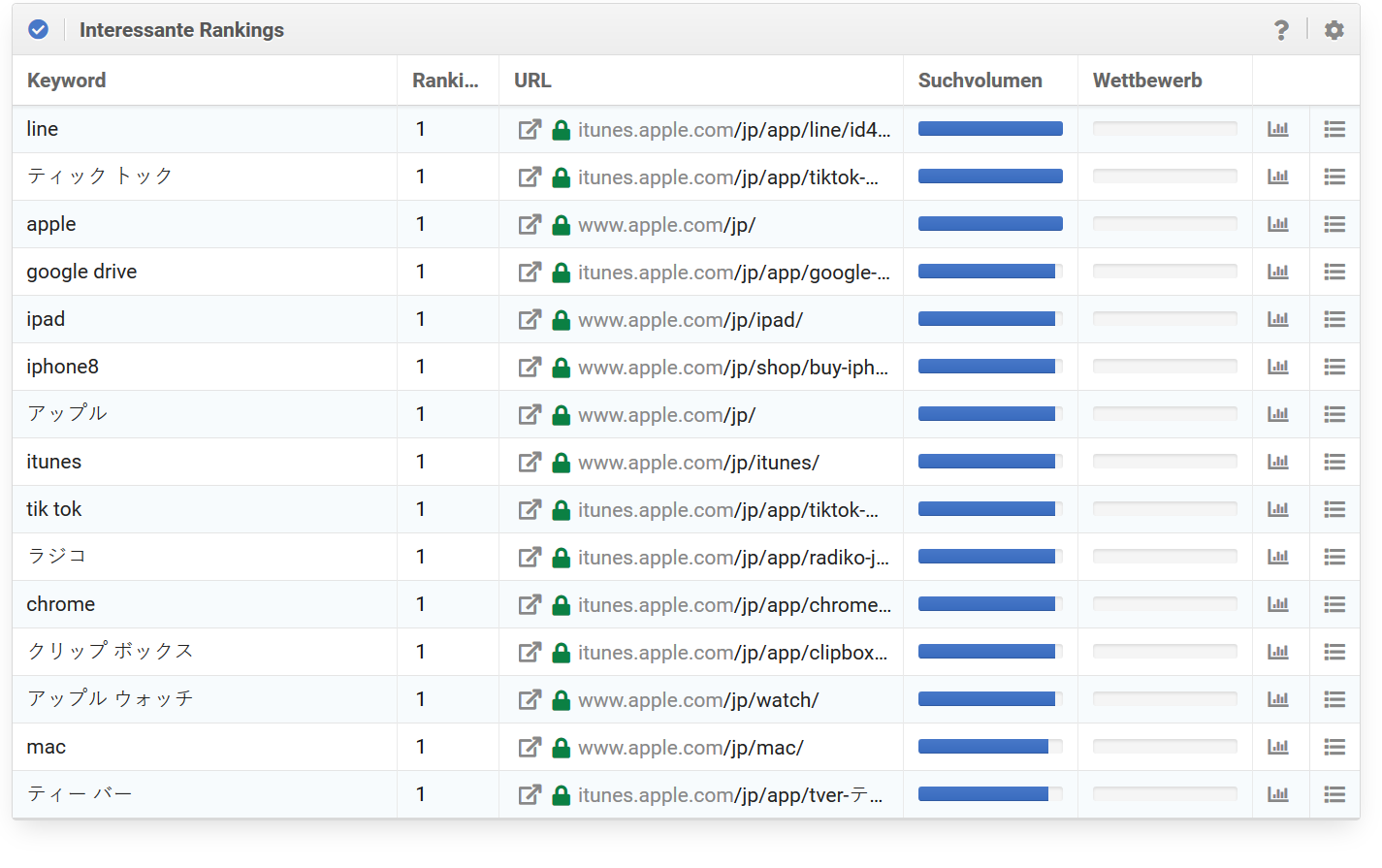The image size is (1382, 868).
Task: Open list menu icon for google drive row
Action: point(1334,272)
